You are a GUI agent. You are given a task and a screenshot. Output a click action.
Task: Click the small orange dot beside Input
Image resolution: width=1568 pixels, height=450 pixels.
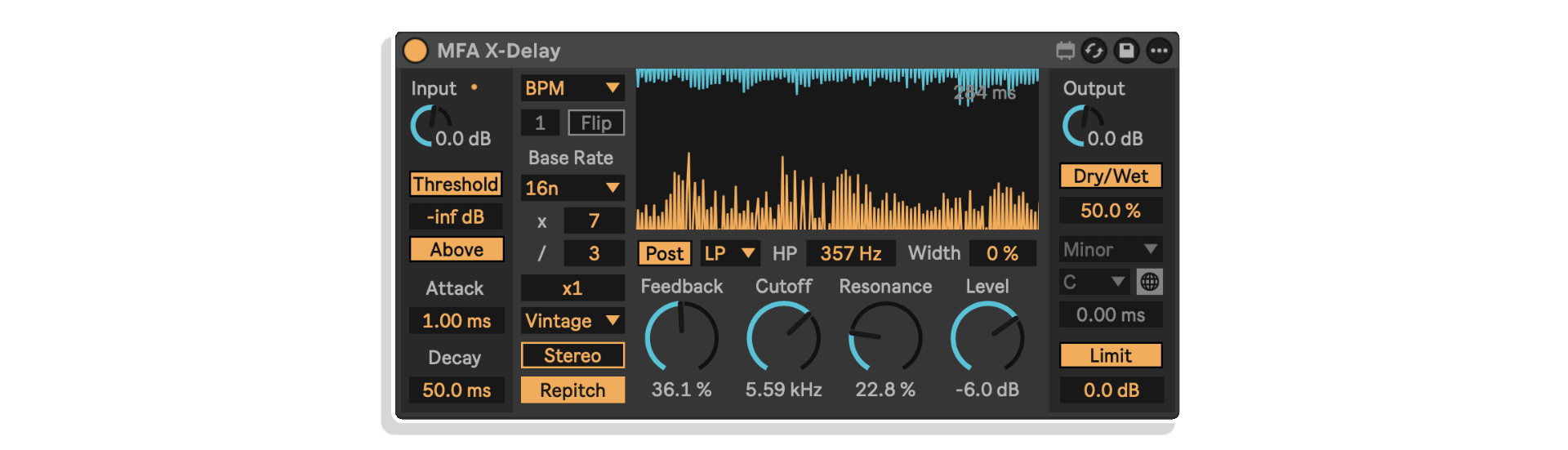coord(474,87)
